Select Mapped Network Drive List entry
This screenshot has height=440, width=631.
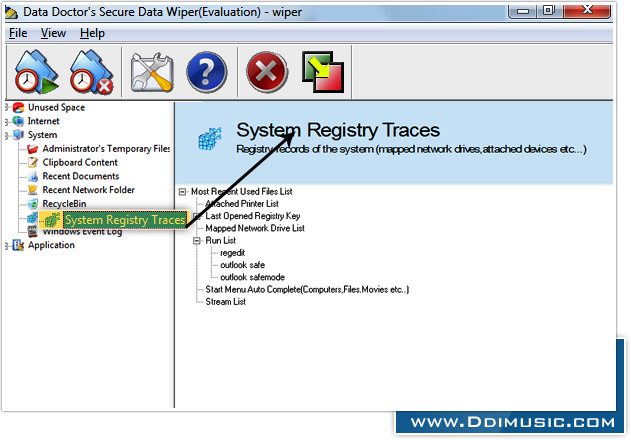(x=255, y=228)
